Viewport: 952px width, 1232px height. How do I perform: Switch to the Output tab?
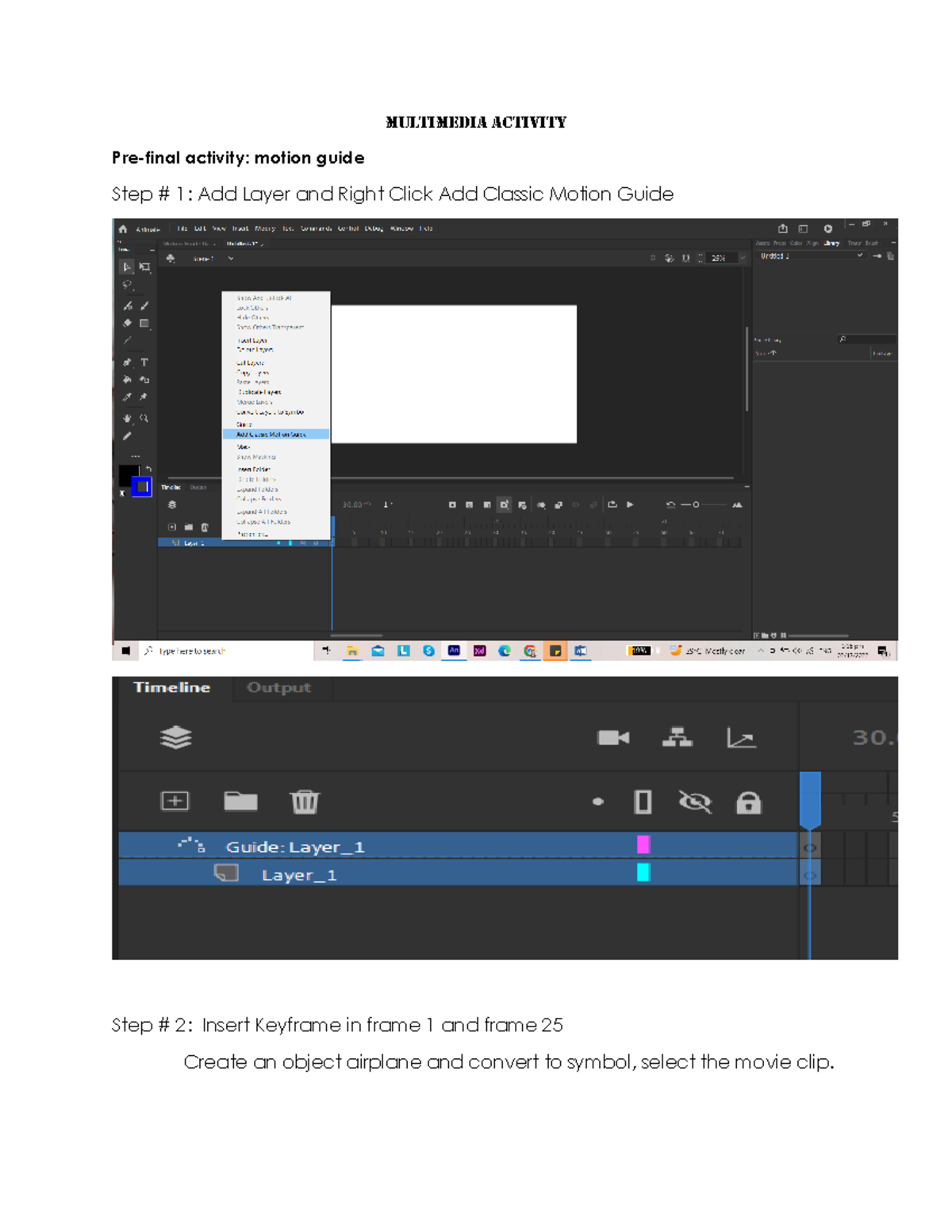tap(279, 688)
